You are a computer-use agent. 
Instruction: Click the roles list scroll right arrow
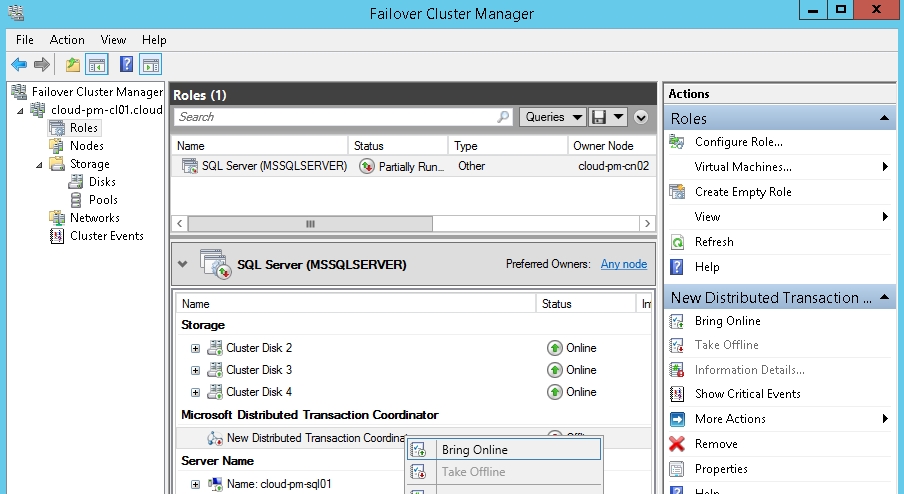[647, 224]
